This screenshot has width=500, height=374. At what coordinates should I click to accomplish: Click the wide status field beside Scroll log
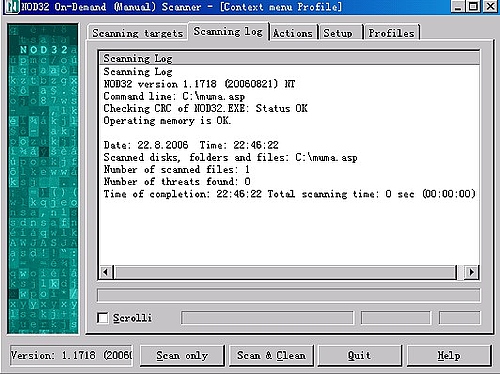click(267, 318)
